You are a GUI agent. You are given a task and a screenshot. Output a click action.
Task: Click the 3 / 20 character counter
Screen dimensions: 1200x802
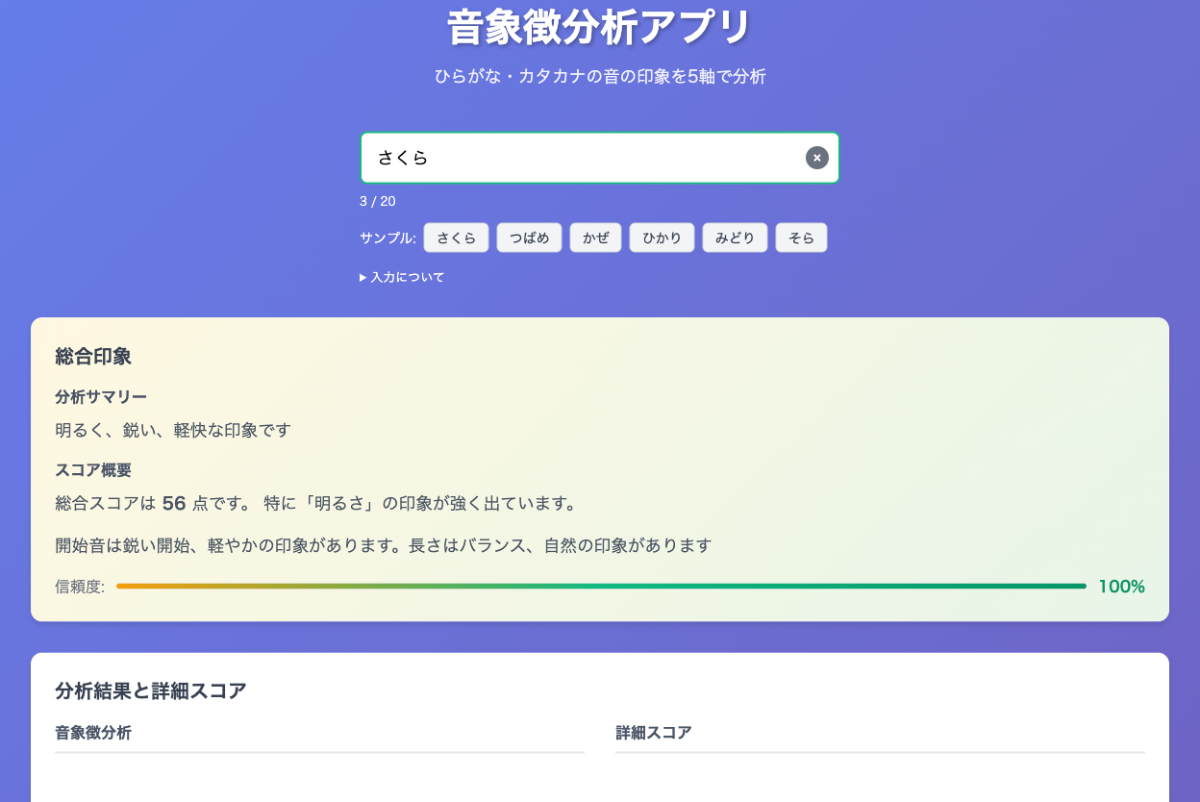378,201
